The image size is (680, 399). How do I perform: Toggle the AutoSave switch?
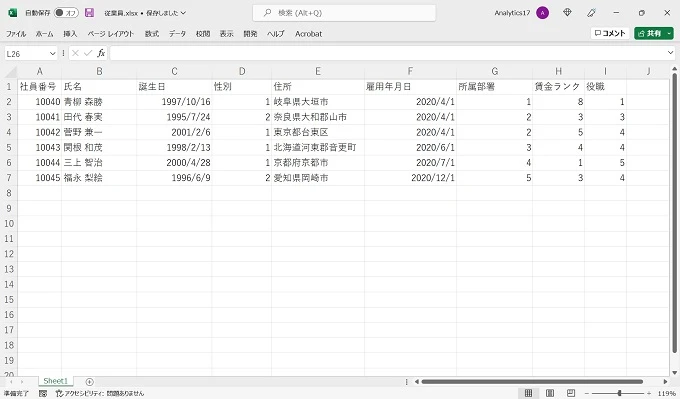tap(66, 13)
